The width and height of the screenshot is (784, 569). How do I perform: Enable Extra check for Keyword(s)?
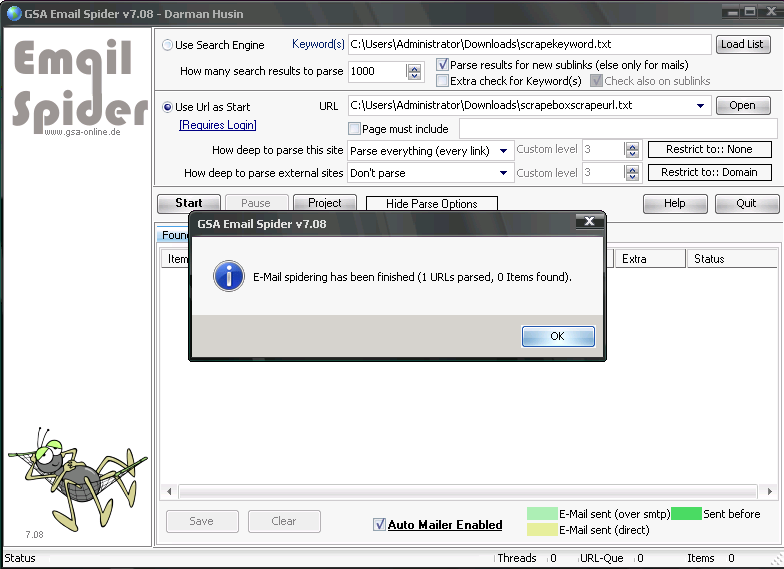tap(442, 80)
